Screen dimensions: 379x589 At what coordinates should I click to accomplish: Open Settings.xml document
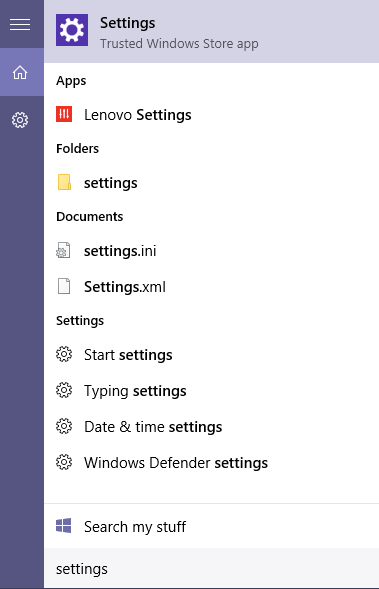coord(211,287)
